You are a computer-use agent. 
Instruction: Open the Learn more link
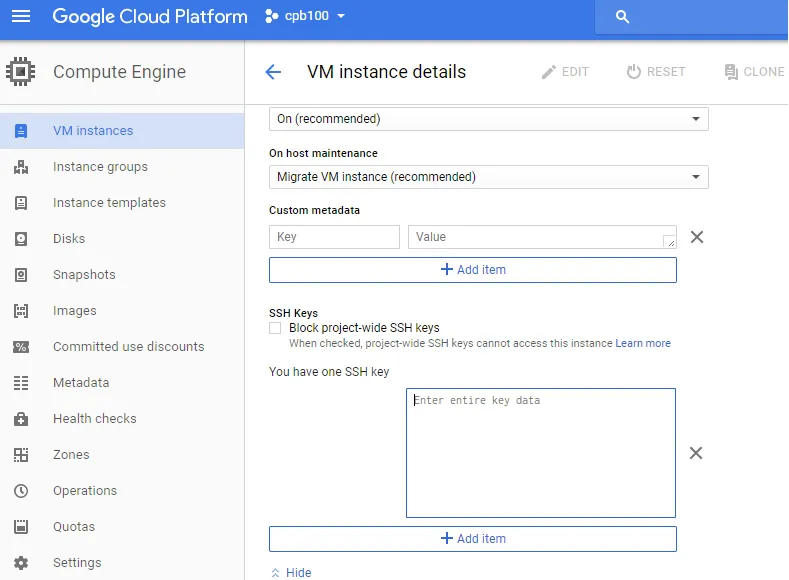(x=643, y=343)
